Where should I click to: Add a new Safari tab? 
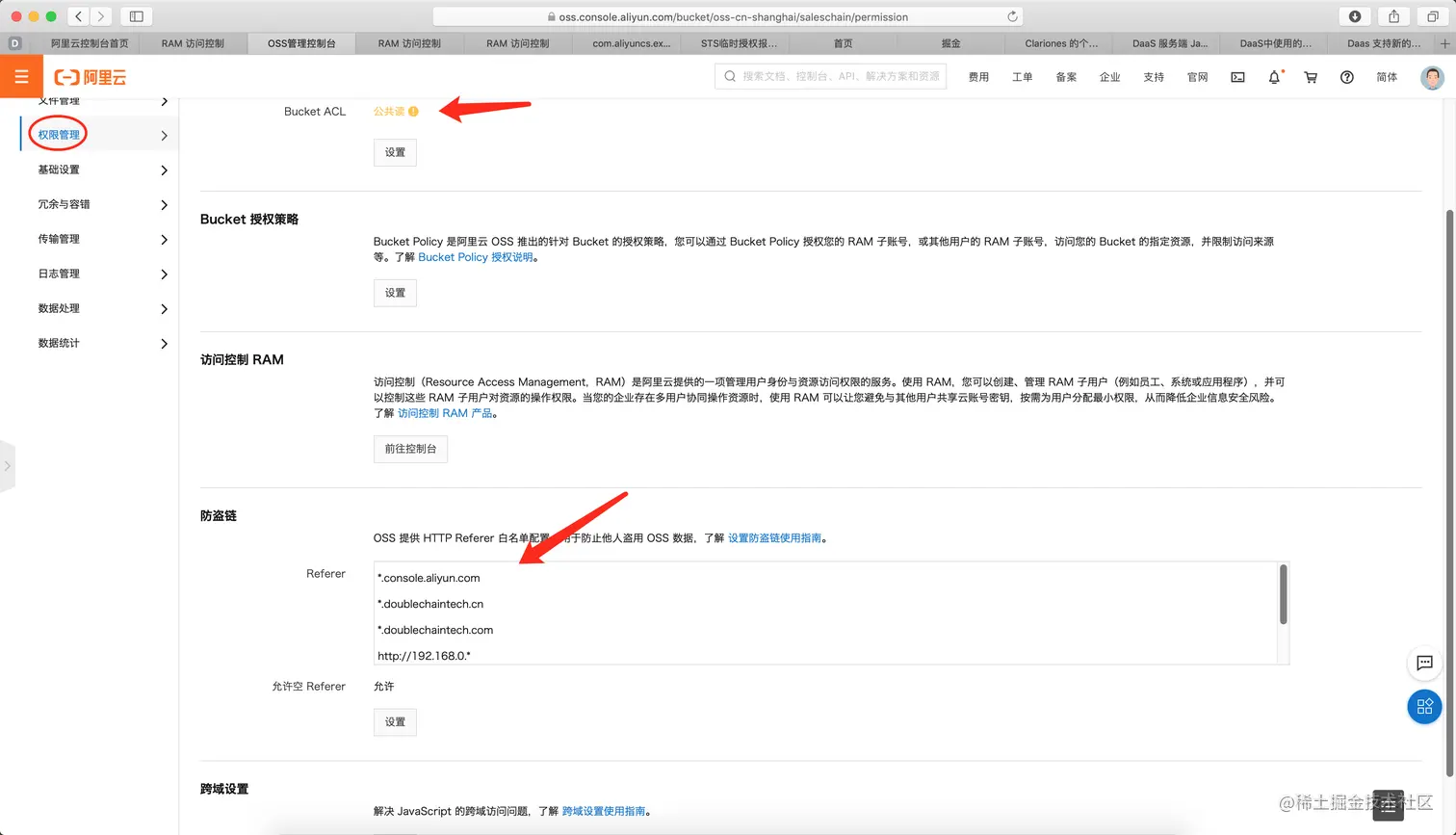point(1444,43)
